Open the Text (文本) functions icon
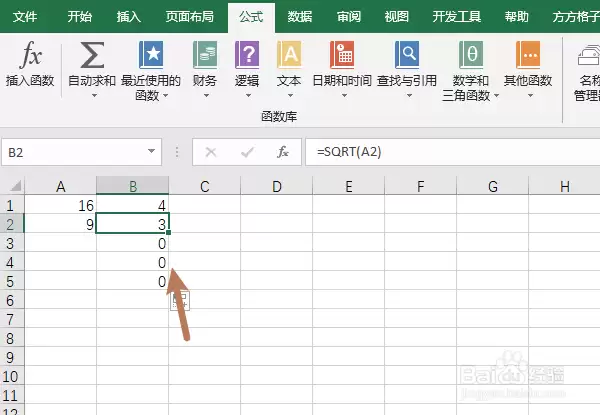The width and height of the screenshot is (600, 415). pyautogui.click(x=289, y=55)
